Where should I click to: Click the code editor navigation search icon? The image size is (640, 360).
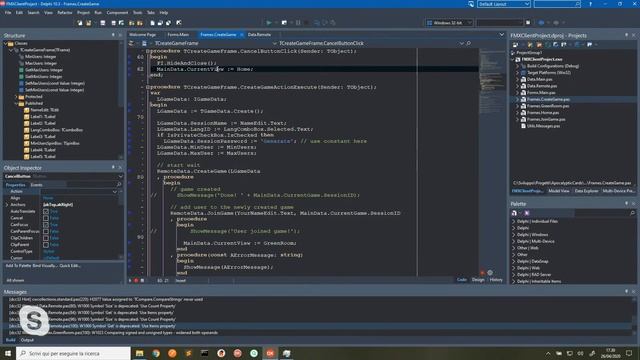469,43
